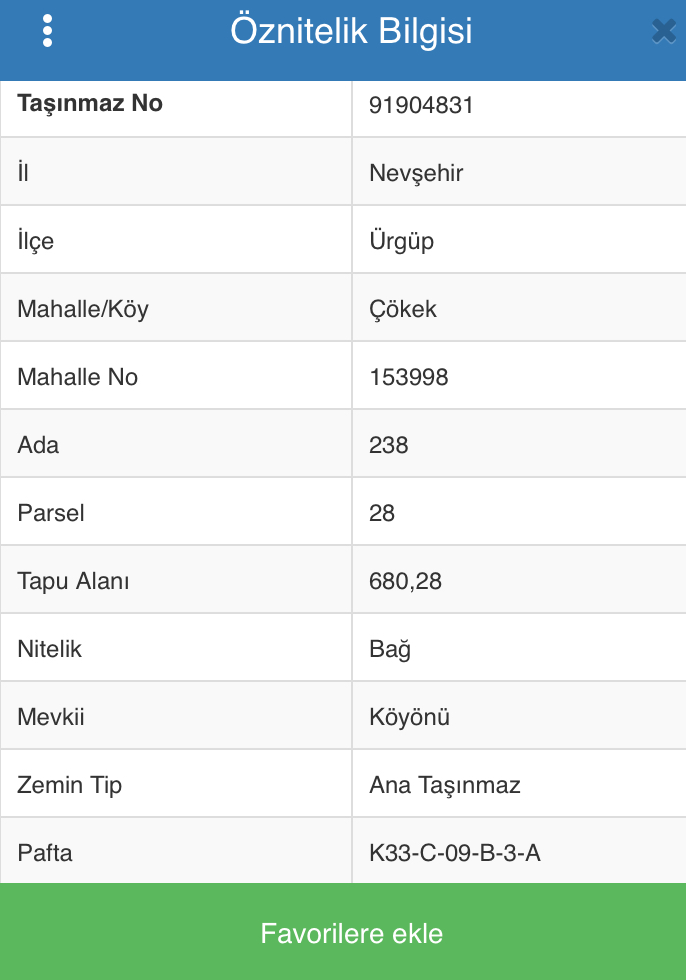
Task: Click the Mevkii value Köyönü
Action: click(x=409, y=717)
